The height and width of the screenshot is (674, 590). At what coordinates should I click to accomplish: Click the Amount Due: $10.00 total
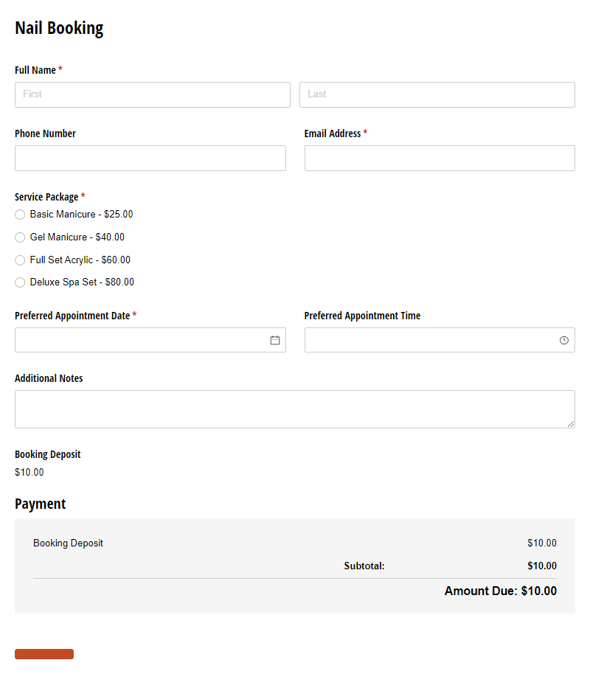501,591
